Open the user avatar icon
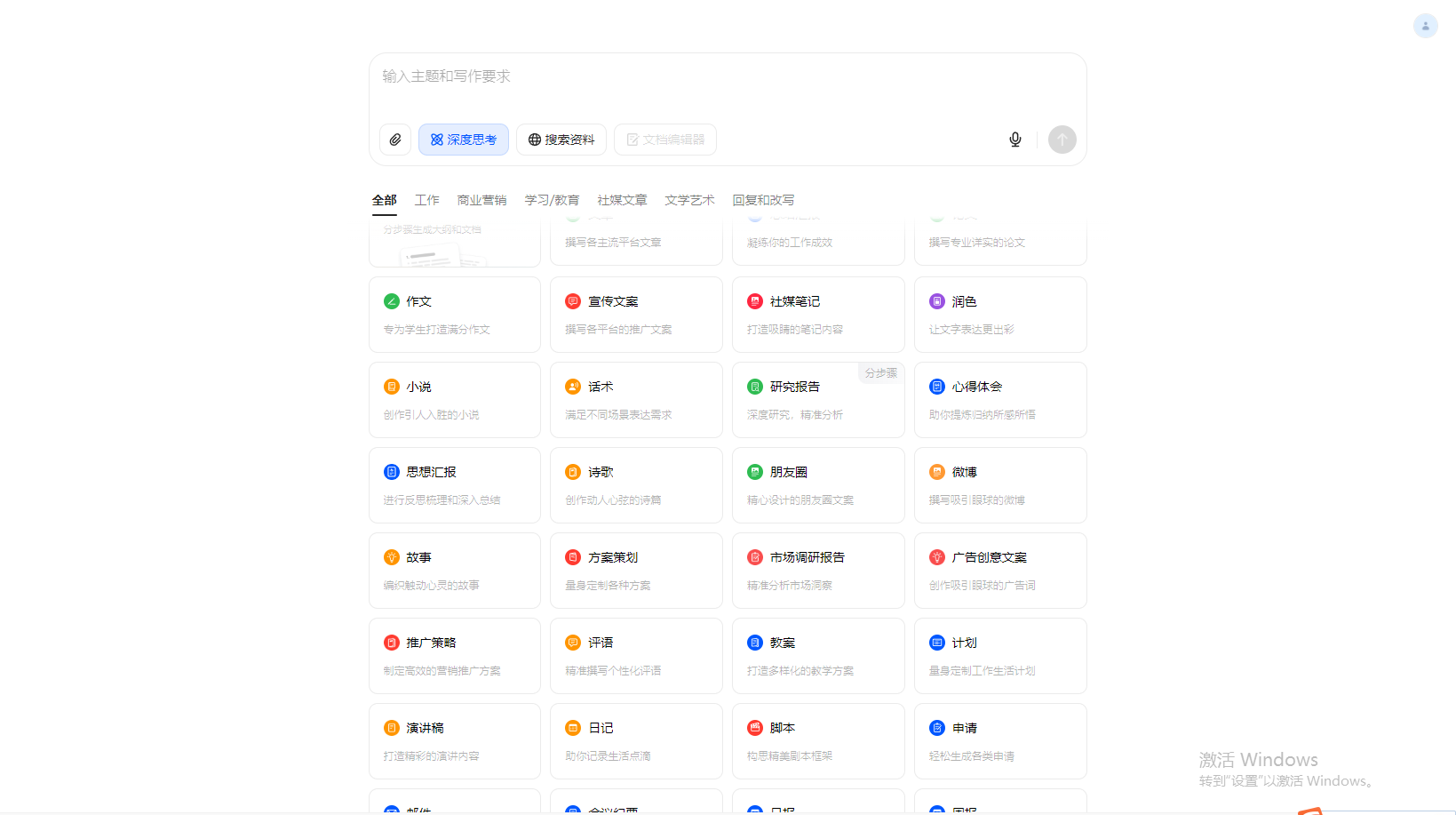 pos(1425,26)
